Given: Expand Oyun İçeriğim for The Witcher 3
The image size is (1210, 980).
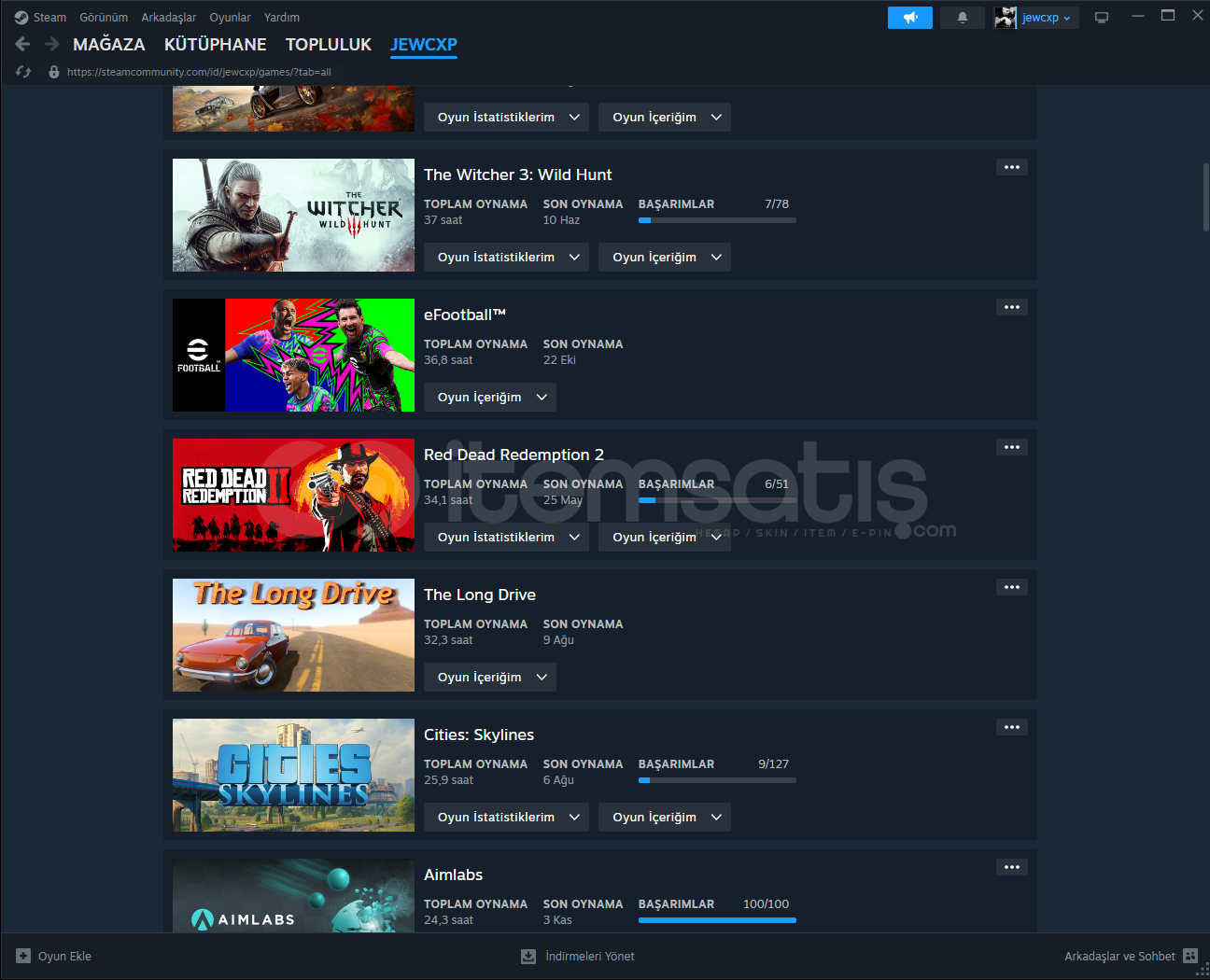Looking at the screenshot, I should (x=665, y=258).
